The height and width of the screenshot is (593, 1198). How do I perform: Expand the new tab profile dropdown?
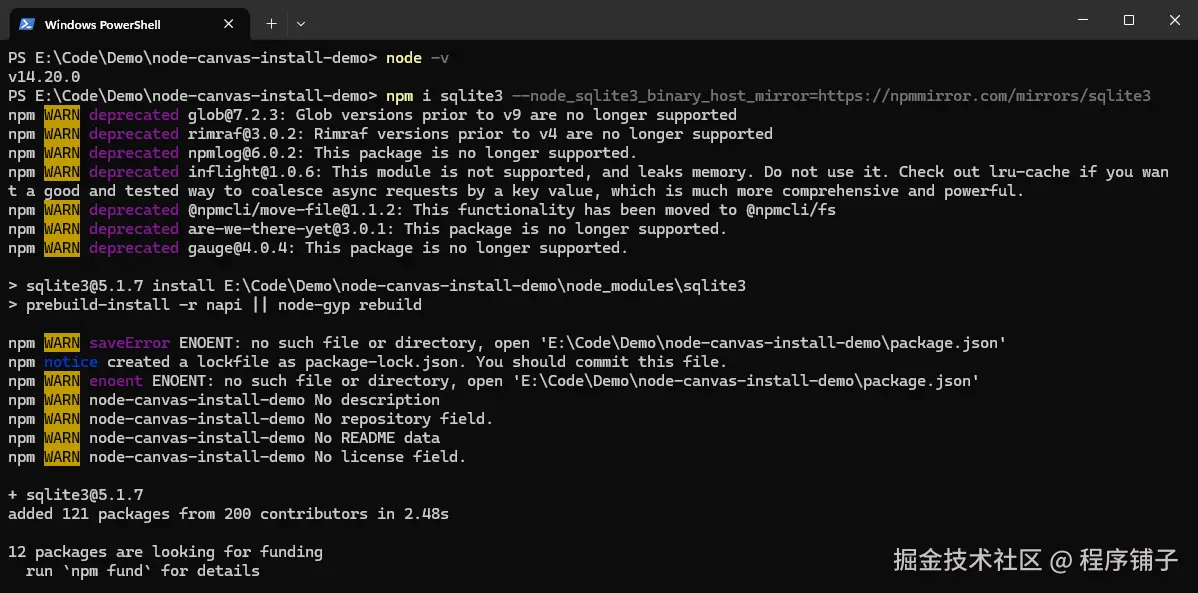tap(301, 23)
